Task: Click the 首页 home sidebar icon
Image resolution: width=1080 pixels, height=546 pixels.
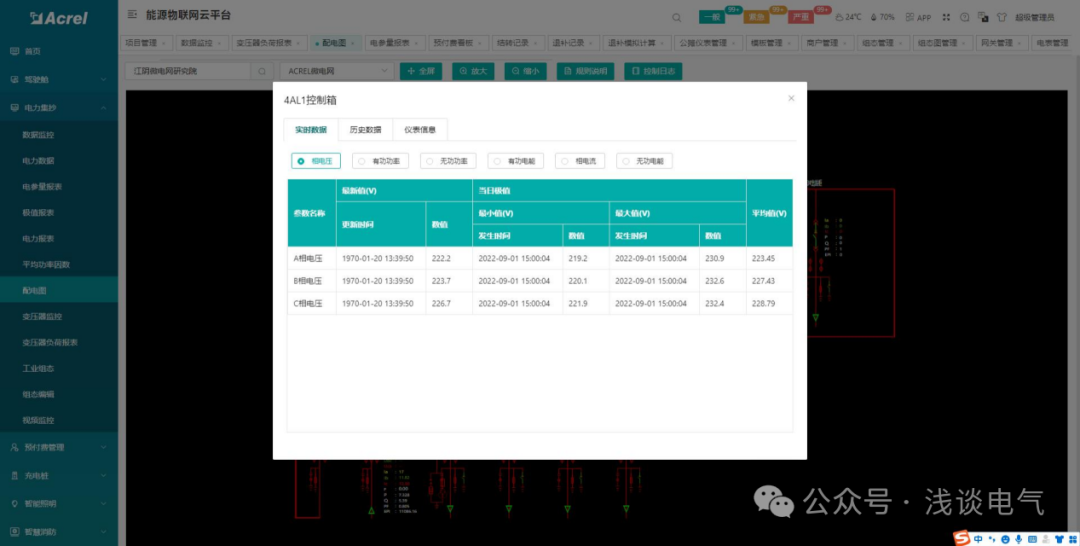Action: (14, 51)
